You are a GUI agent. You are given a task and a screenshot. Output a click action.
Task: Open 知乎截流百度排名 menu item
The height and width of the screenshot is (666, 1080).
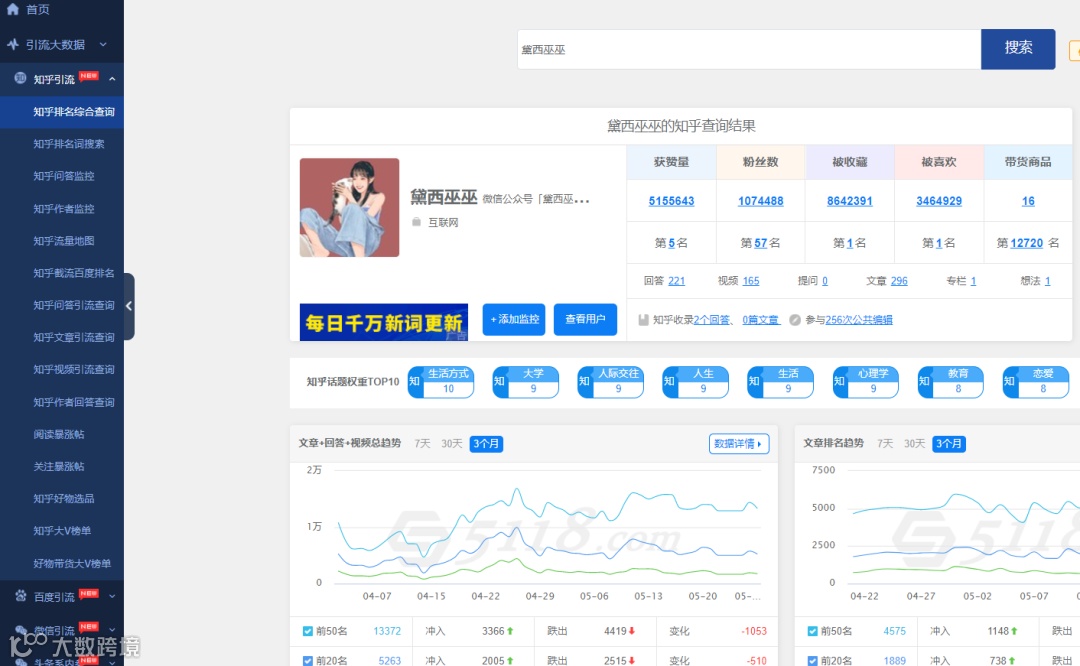point(74,273)
